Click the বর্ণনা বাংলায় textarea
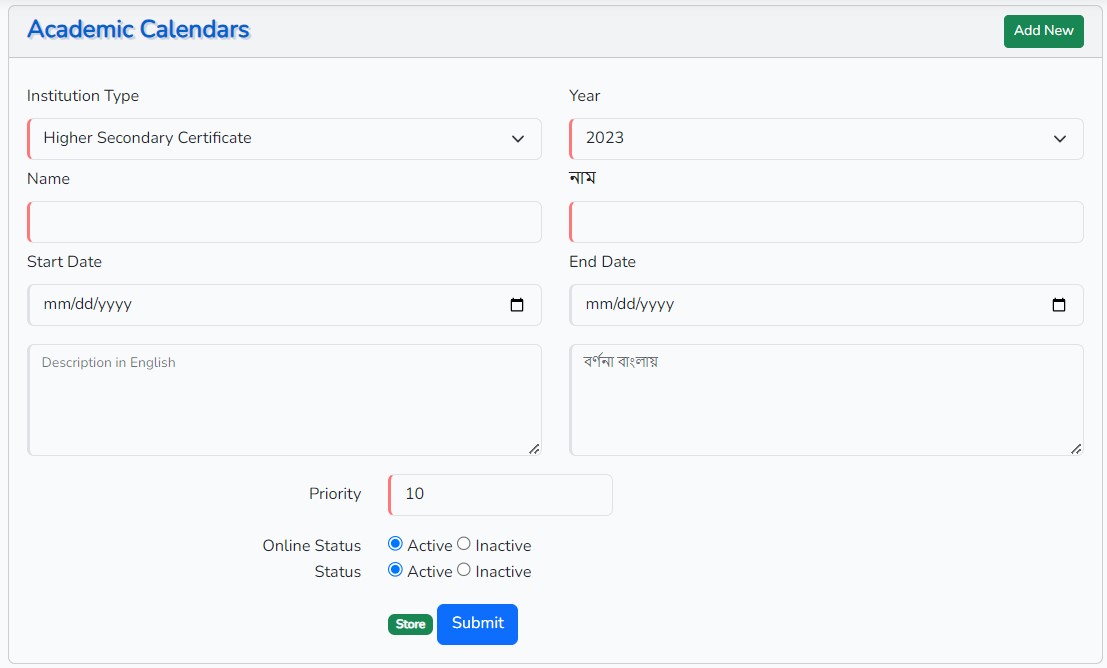The width and height of the screenshot is (1107, 668). click(826, 400)
